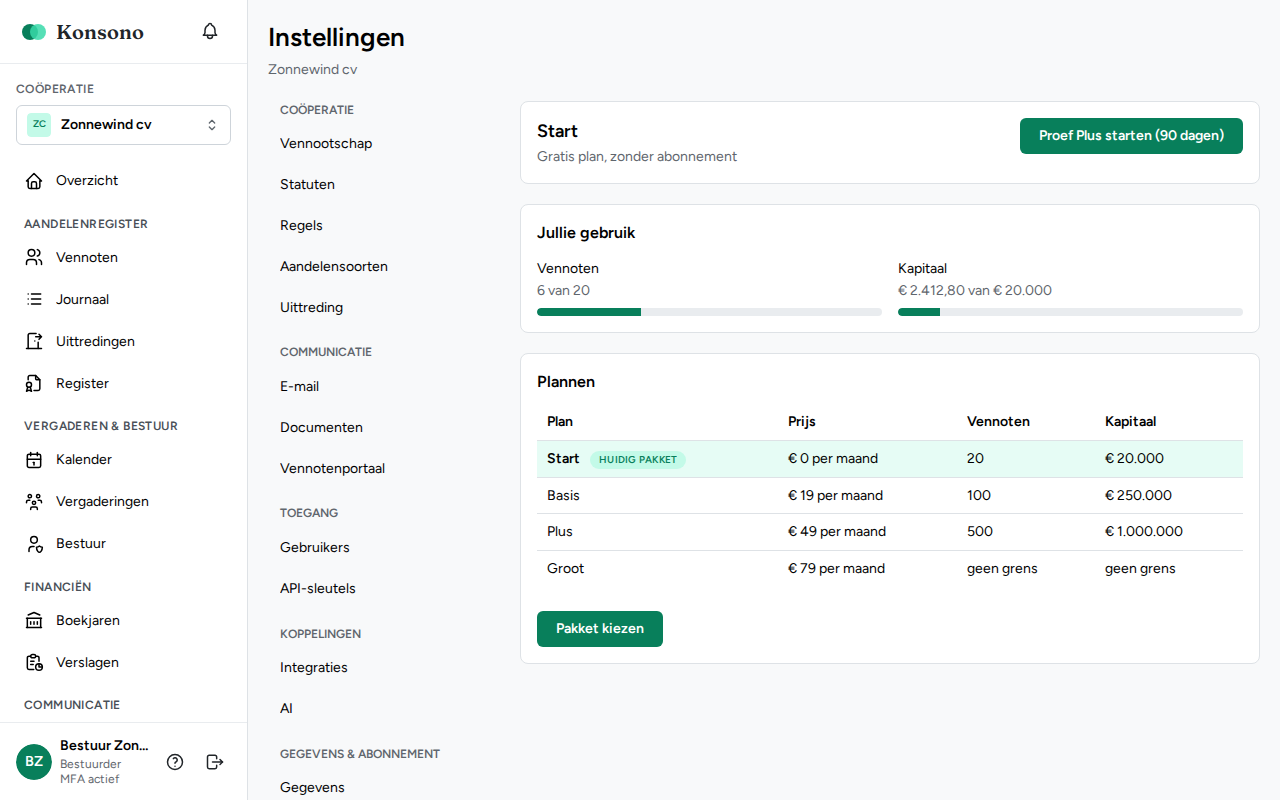
Task: Open Gebruikers settings section
Action: click(x=314, y=548)
